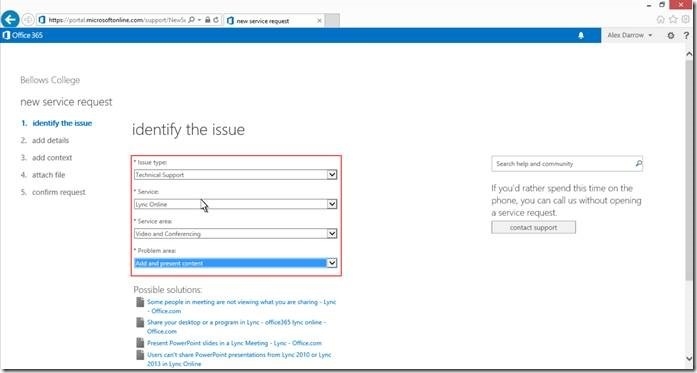Open browser favorites star icon
This screenshot has width=697, height=373.
tap(673, 20)
